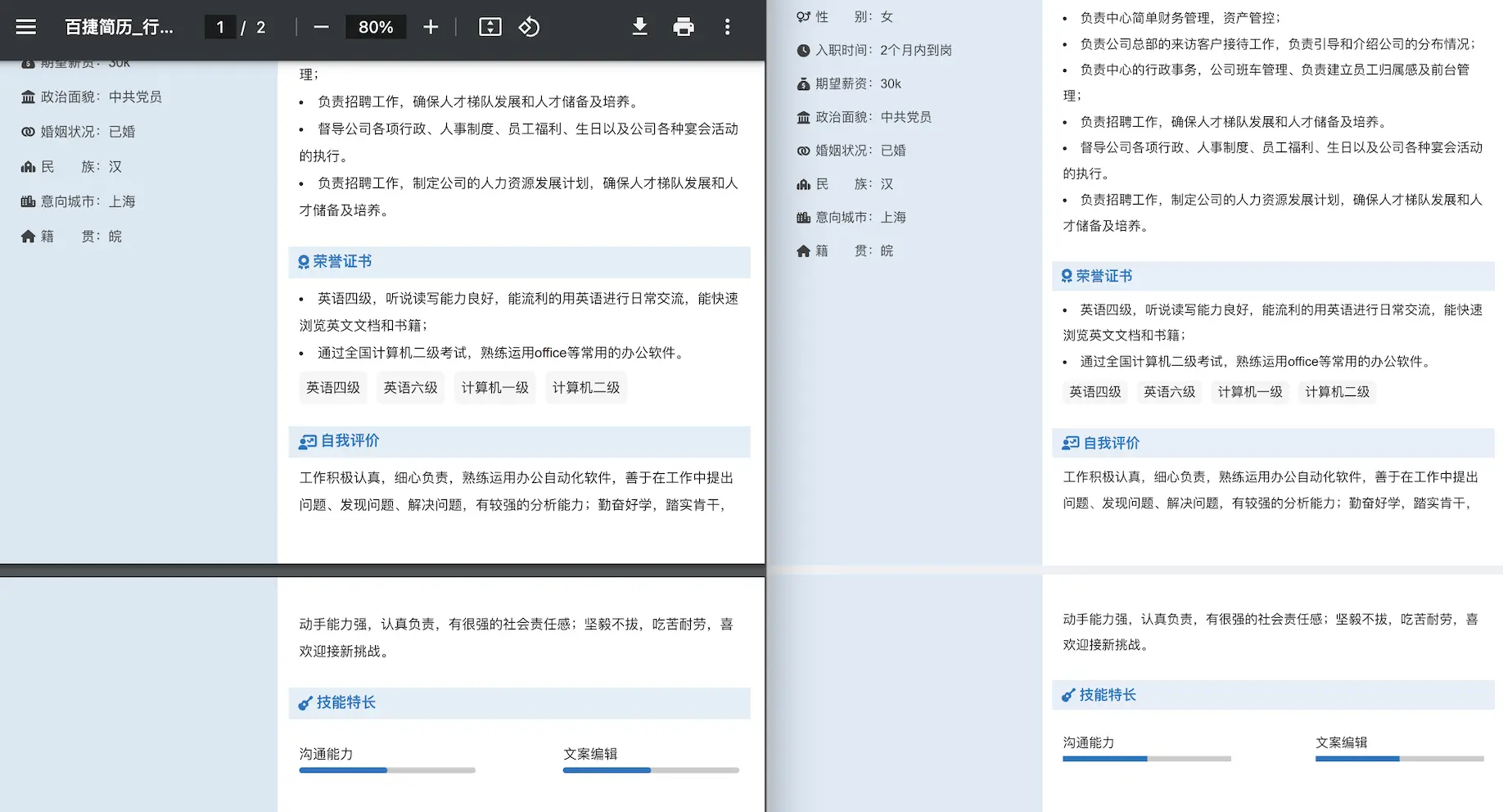Click the 英语六级 tag in right page
This screenshot has width=1503, height=812.
point(1170,392)
